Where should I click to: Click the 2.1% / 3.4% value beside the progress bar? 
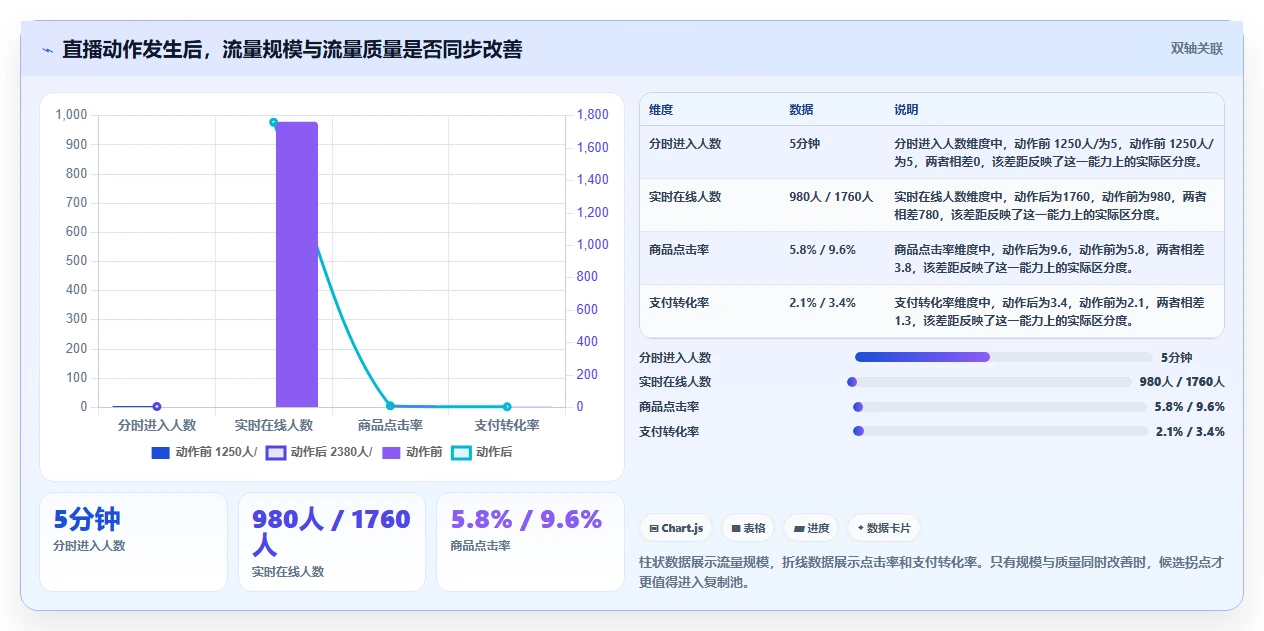point(1190,432)
